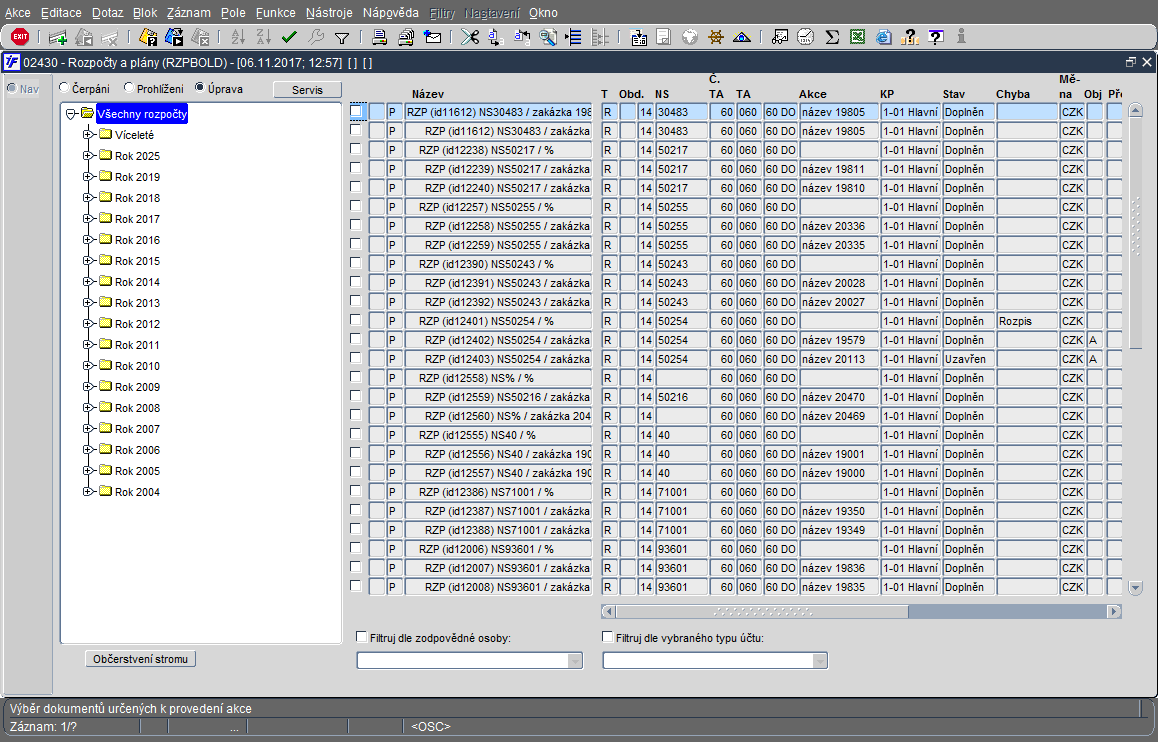Enable Filtruj dle zodpovědné osoby checkbox

(361, 636)
